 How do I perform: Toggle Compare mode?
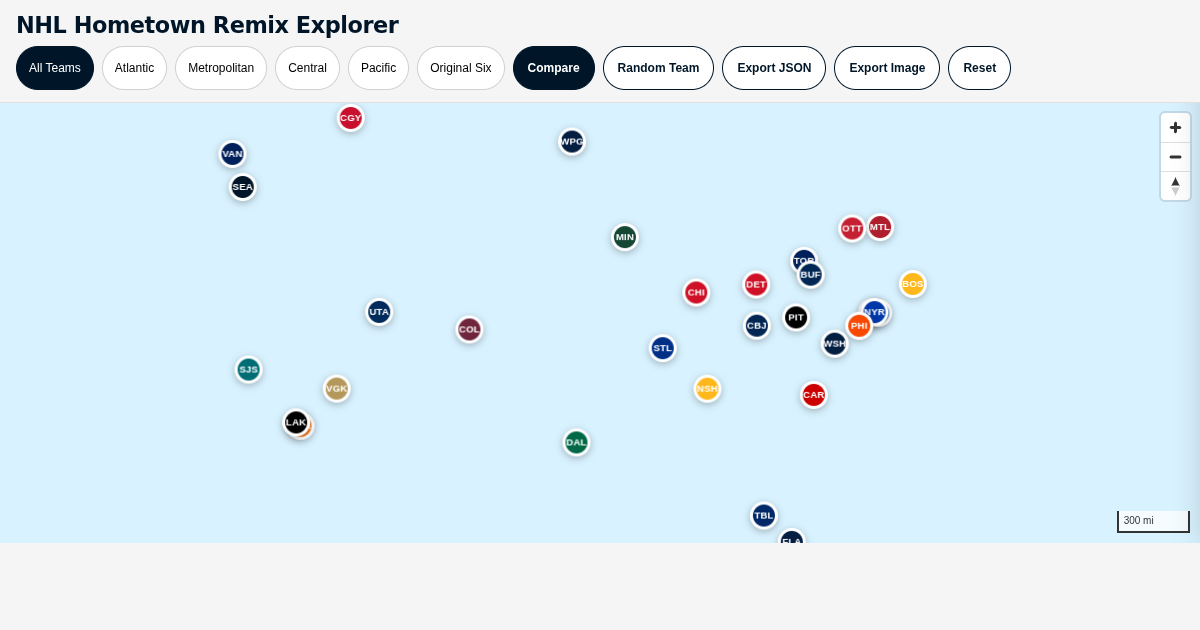(x=554, y=68)
